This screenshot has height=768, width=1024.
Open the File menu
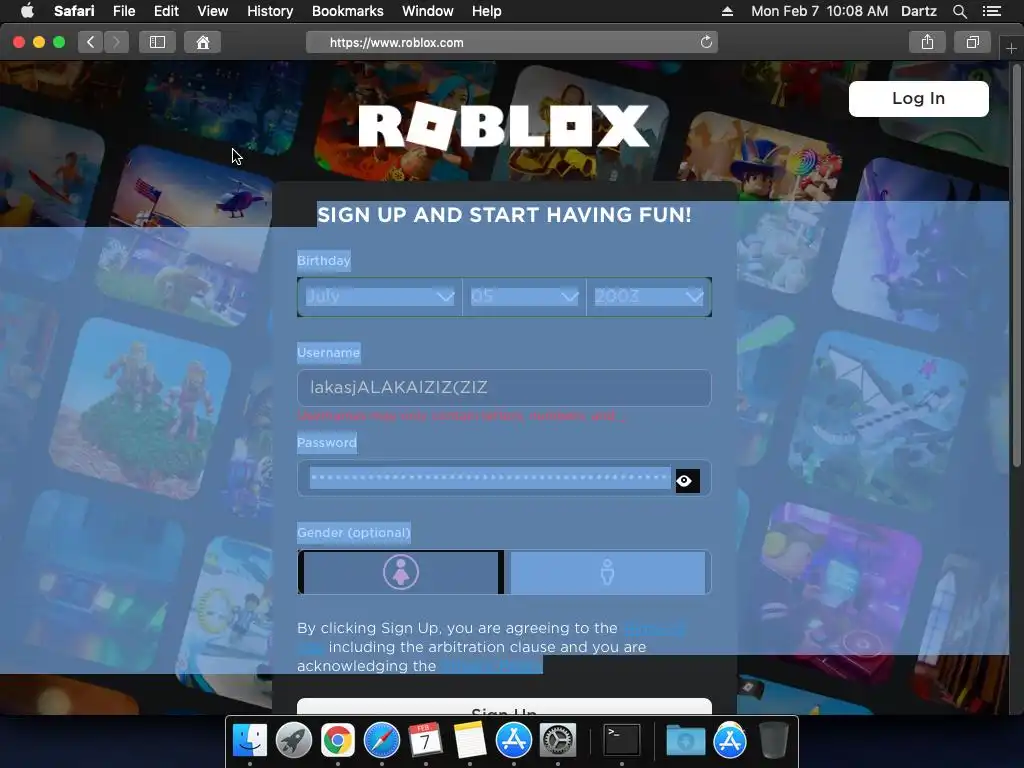[x=123, y=11]
